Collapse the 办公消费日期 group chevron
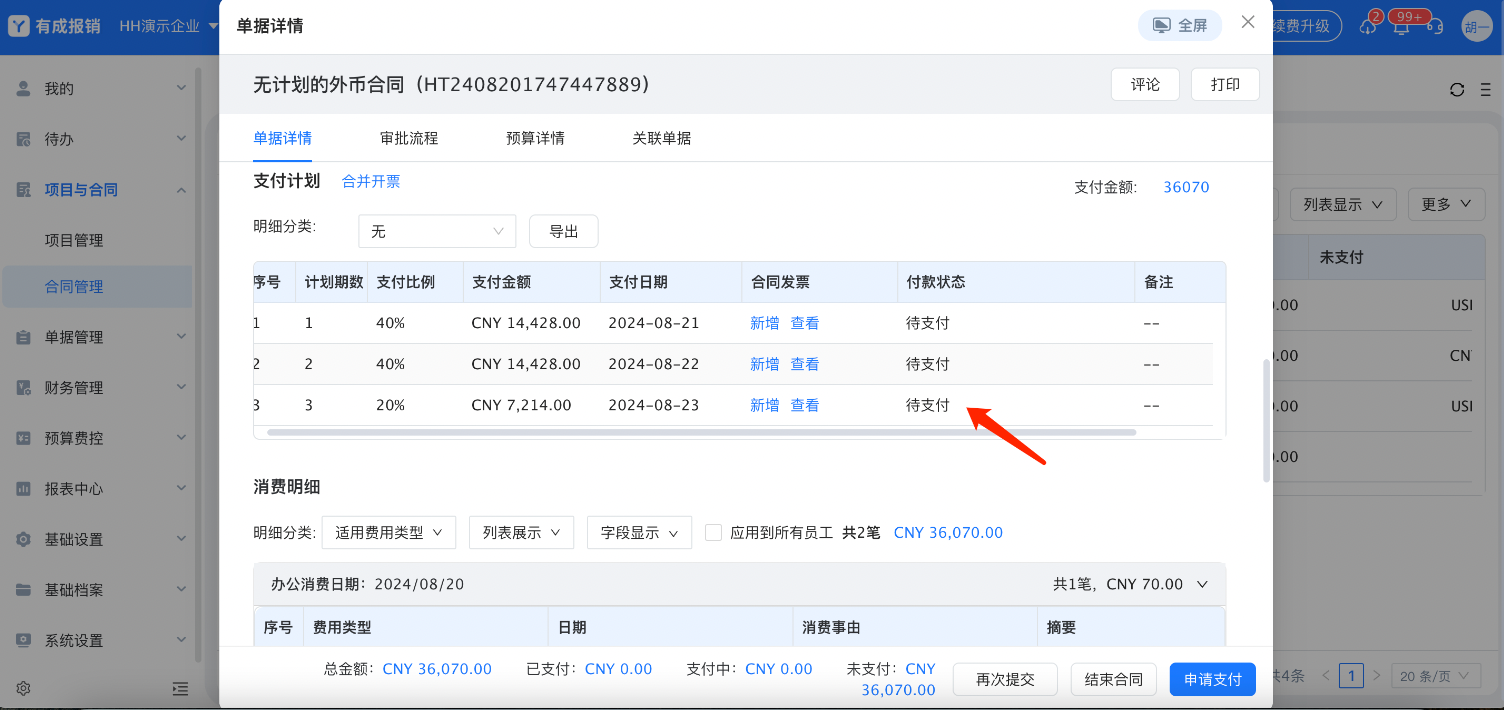The height and width of the screenshot is (710, 1504). (x=1203, y=584)
